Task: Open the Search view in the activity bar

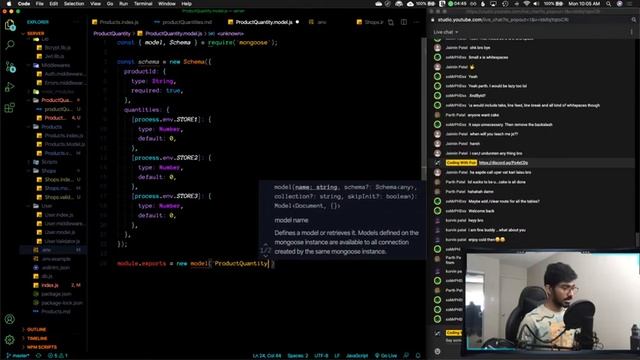Action: pos(10,45)
